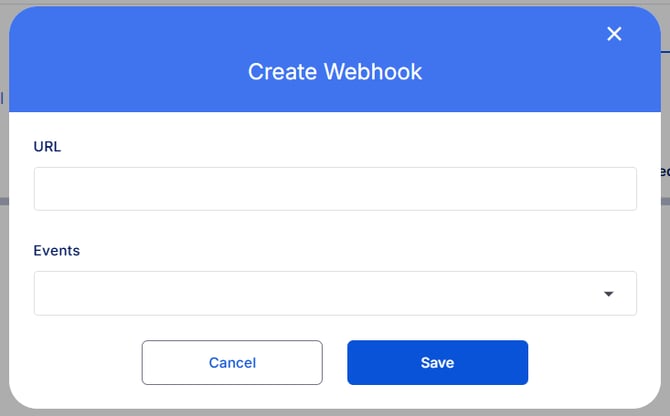Focus the URL text field
The image size is (670, 416).
click(x=335, y=189)
